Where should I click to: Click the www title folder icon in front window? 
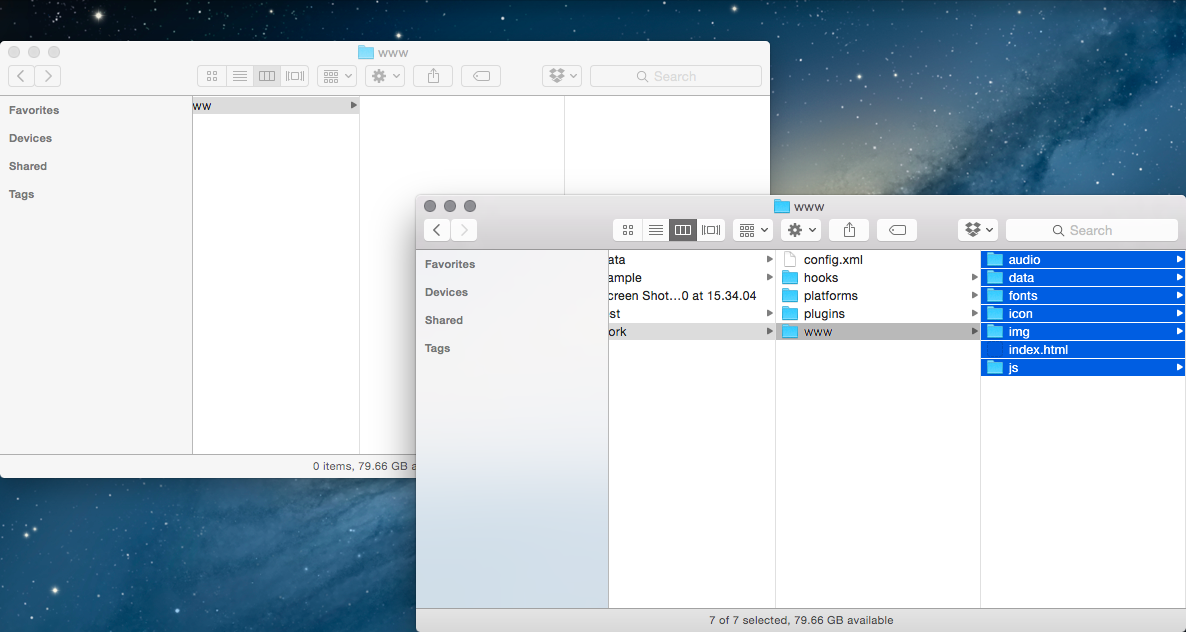pyautogui.click(x=782, y=206)
